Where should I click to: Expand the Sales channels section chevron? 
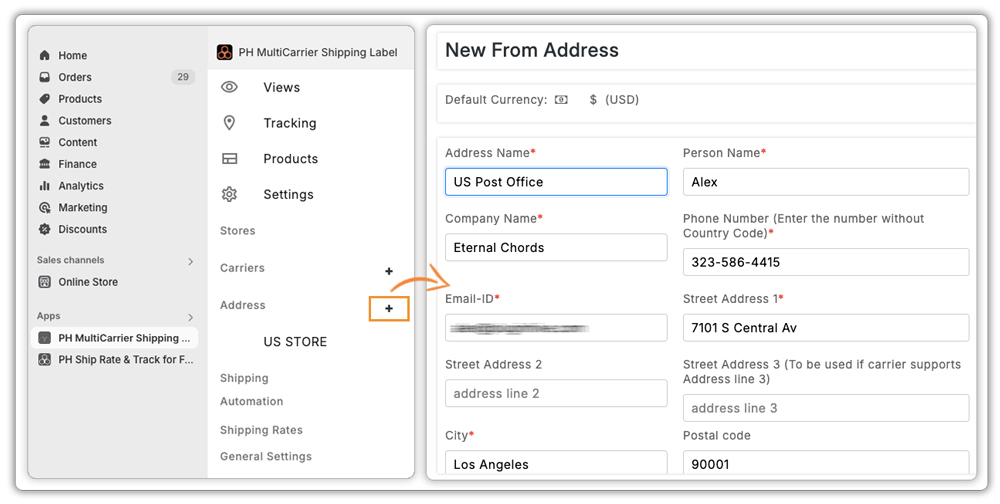click(190, 261)
